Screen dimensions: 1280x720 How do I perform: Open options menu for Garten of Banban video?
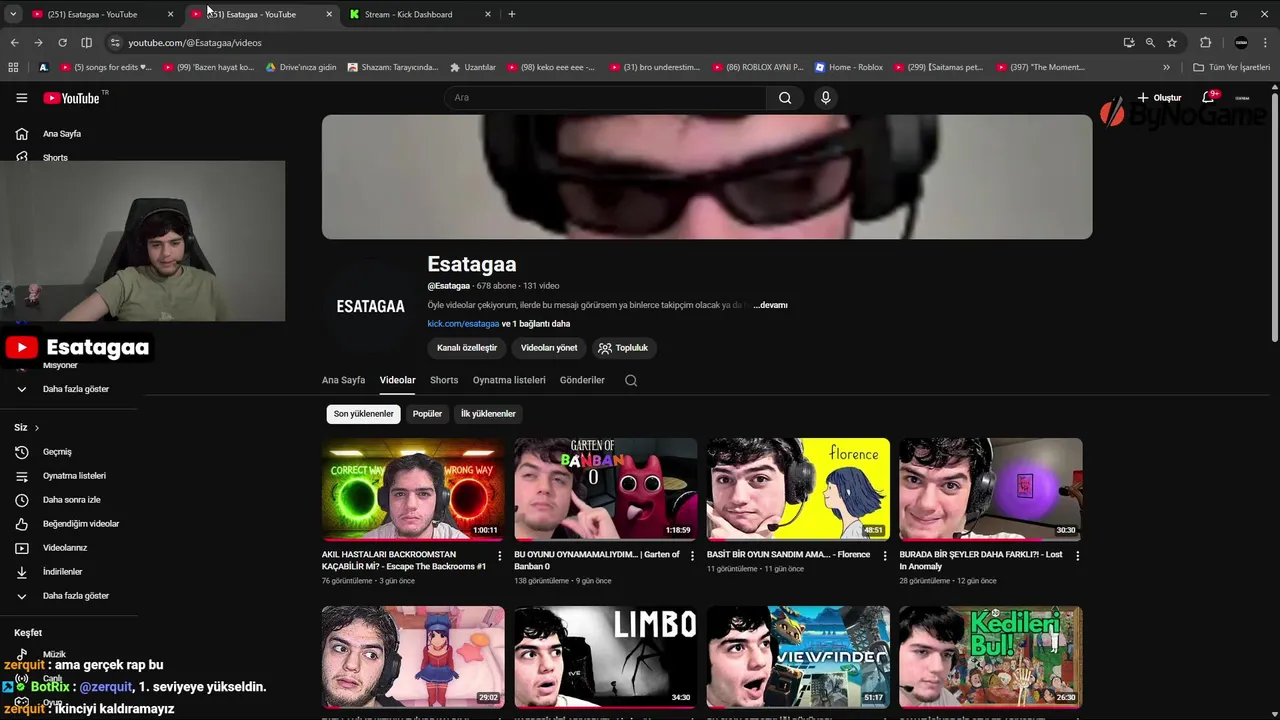pyautogui.click(x=692, y=556)
